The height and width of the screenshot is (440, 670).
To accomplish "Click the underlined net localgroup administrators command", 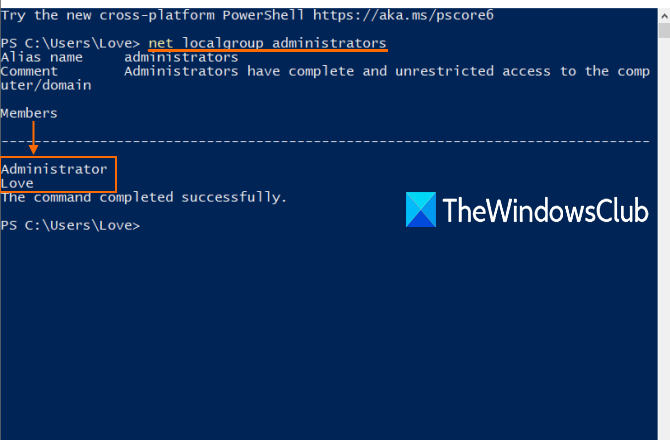I will (267, 44).
